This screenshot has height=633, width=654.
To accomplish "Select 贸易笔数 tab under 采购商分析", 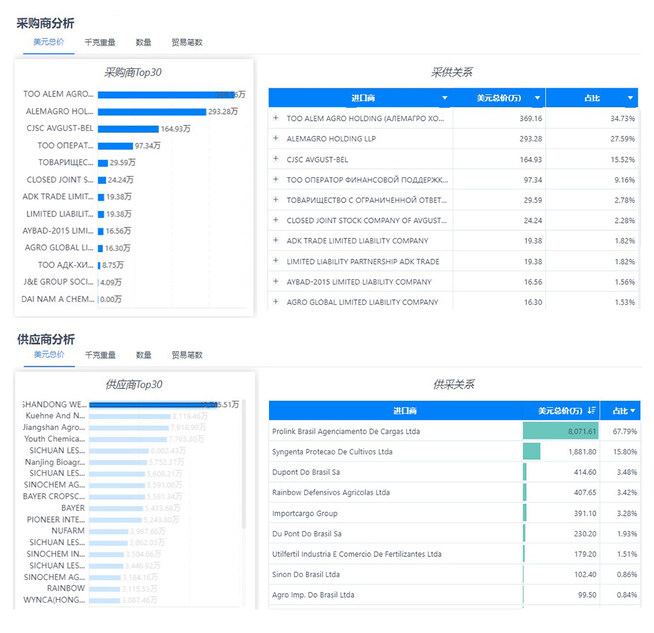I will 187,43.
